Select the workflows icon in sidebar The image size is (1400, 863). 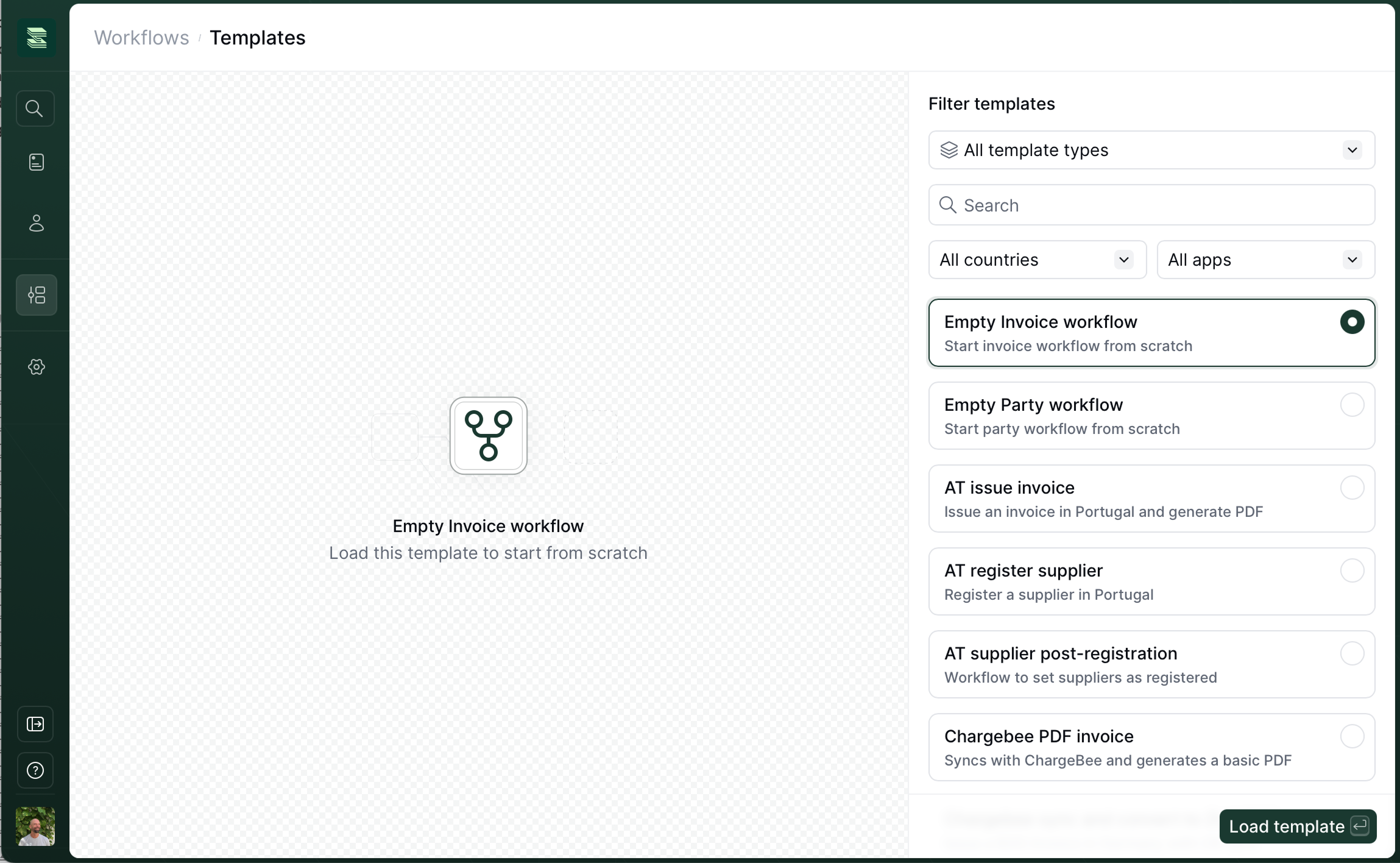[x=35, y=295]
